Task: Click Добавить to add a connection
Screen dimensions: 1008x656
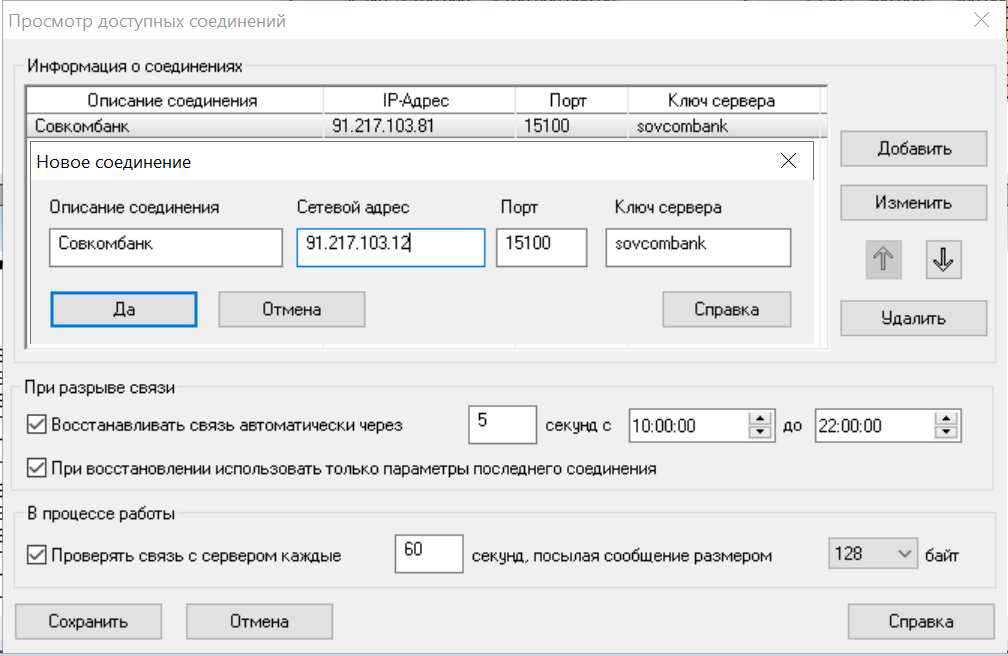Action: 913,149
